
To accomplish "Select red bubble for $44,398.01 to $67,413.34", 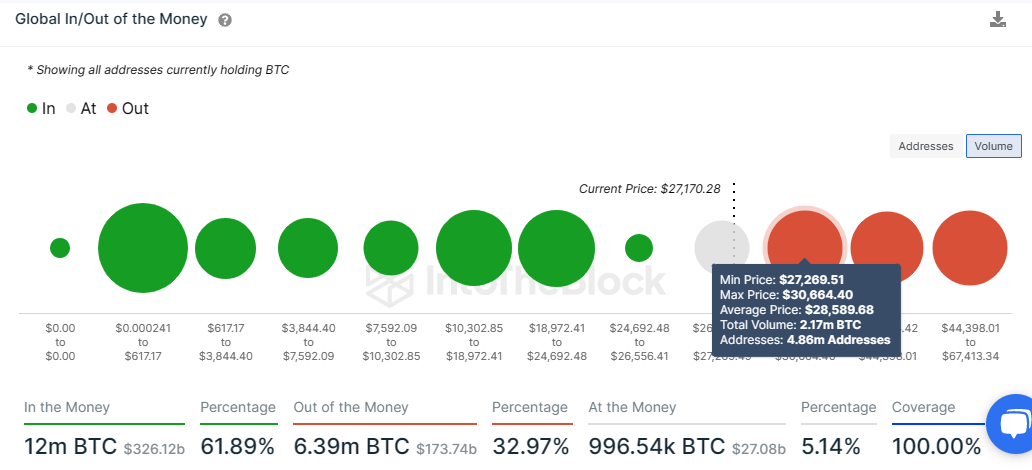I will [970, 248].
